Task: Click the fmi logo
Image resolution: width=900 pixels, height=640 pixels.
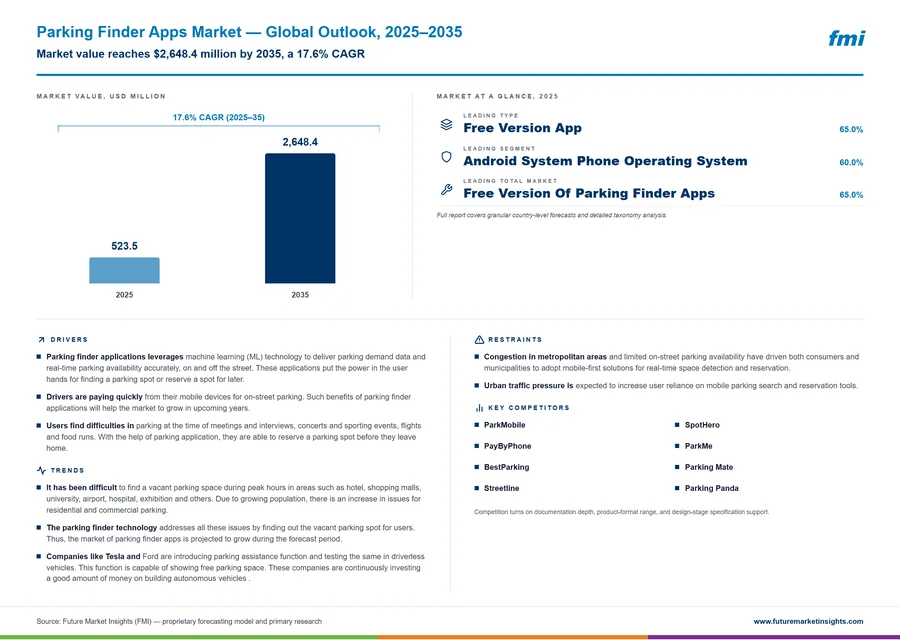Action: 846,38
